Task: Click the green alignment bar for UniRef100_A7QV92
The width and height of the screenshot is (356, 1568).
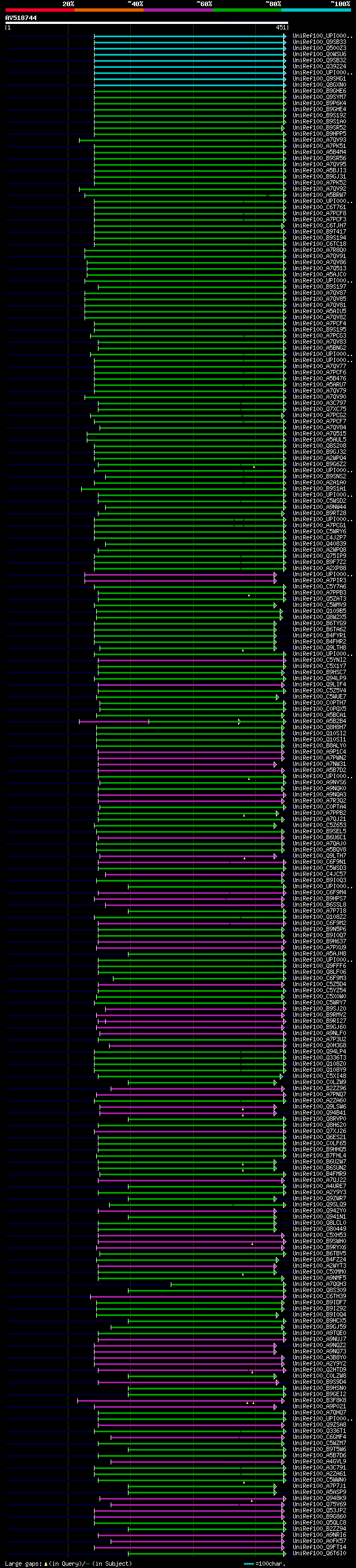Action: coord(182,189)
